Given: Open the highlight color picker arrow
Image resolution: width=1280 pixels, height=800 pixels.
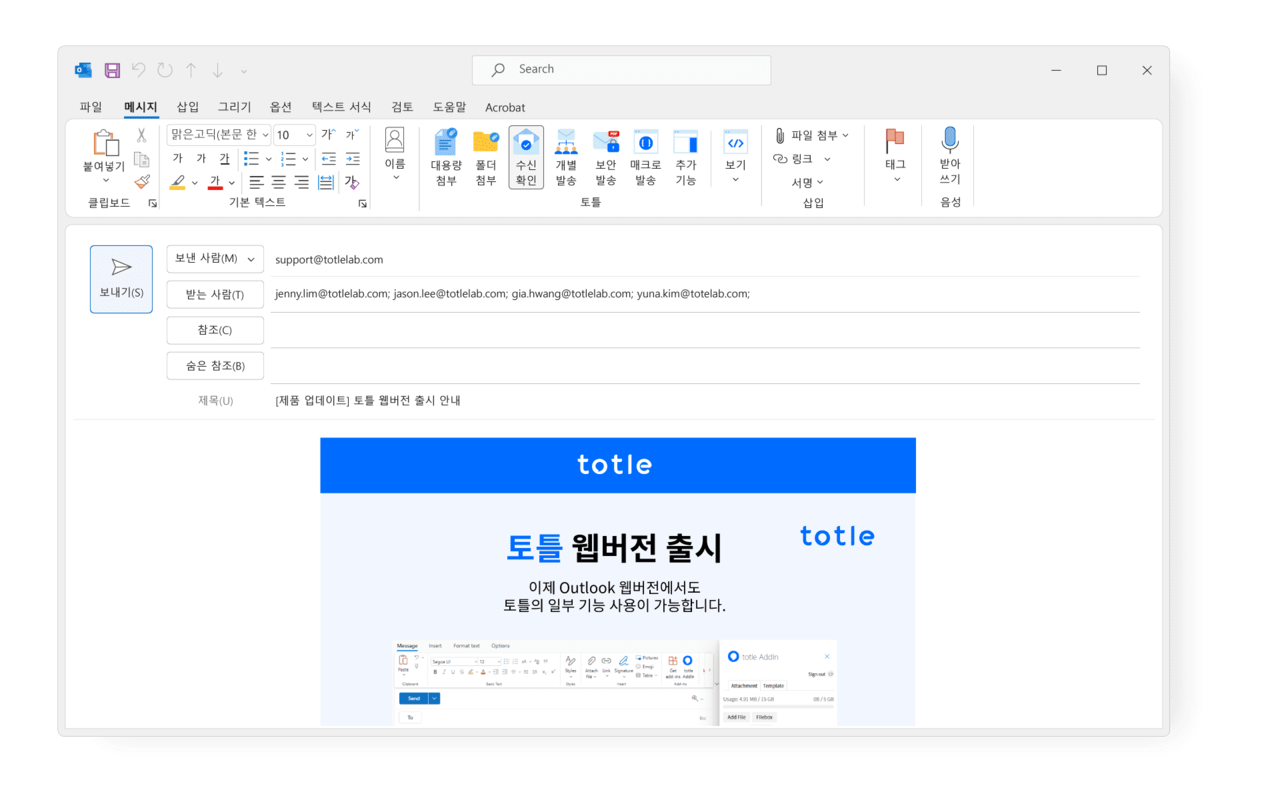Looking at the screenshot, I should [194, 182].
